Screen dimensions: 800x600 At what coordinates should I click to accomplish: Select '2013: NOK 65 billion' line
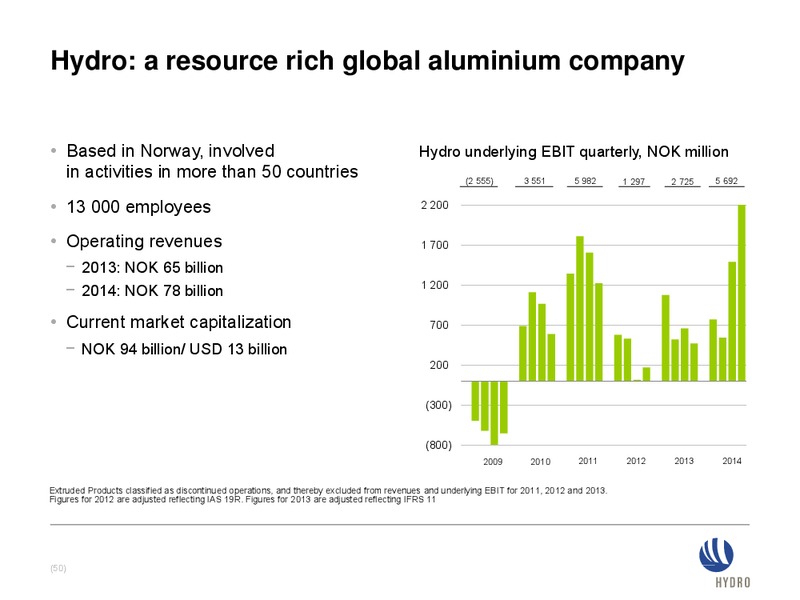152,267
